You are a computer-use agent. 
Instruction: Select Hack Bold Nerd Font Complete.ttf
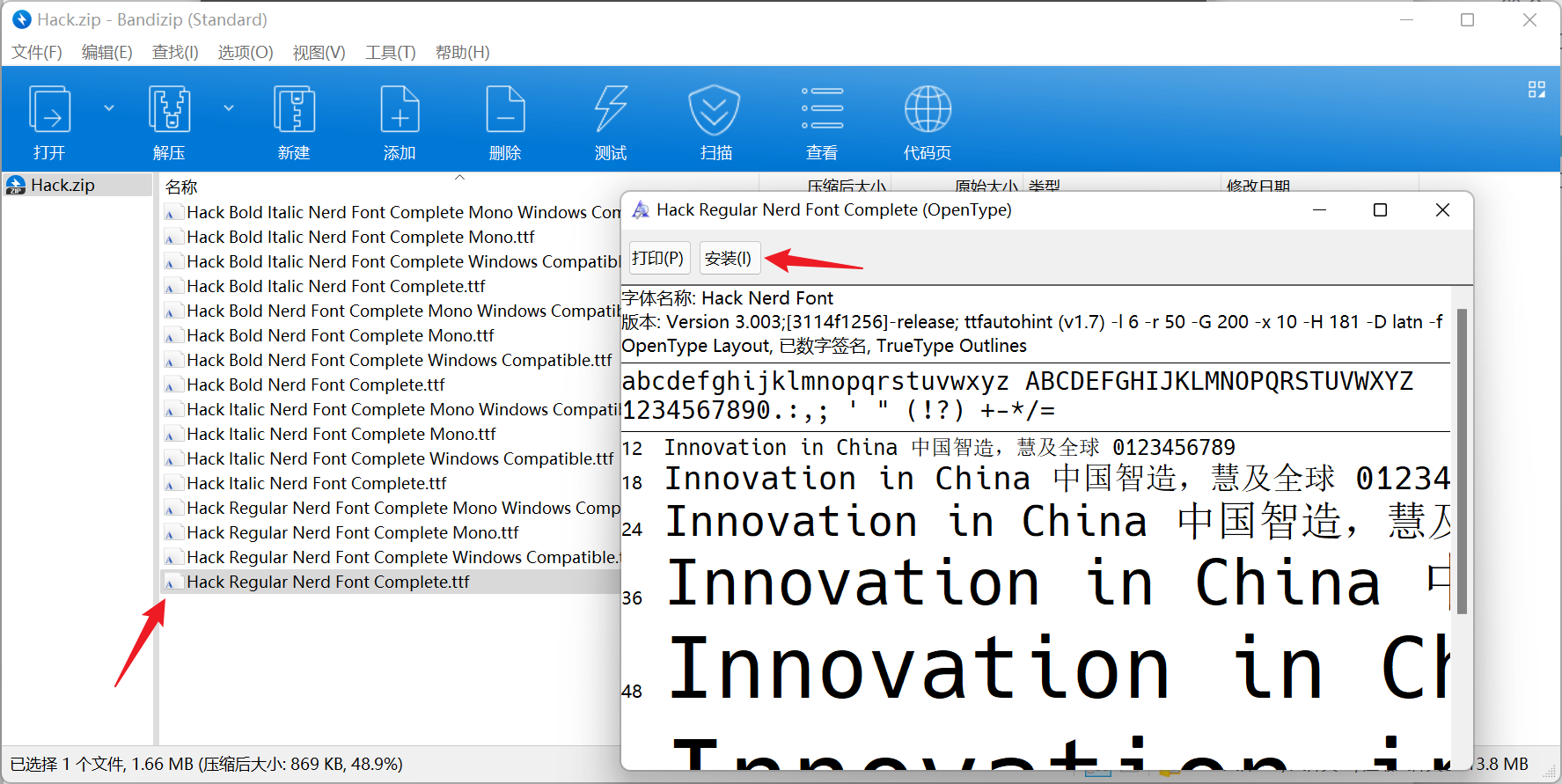(316, 385)
